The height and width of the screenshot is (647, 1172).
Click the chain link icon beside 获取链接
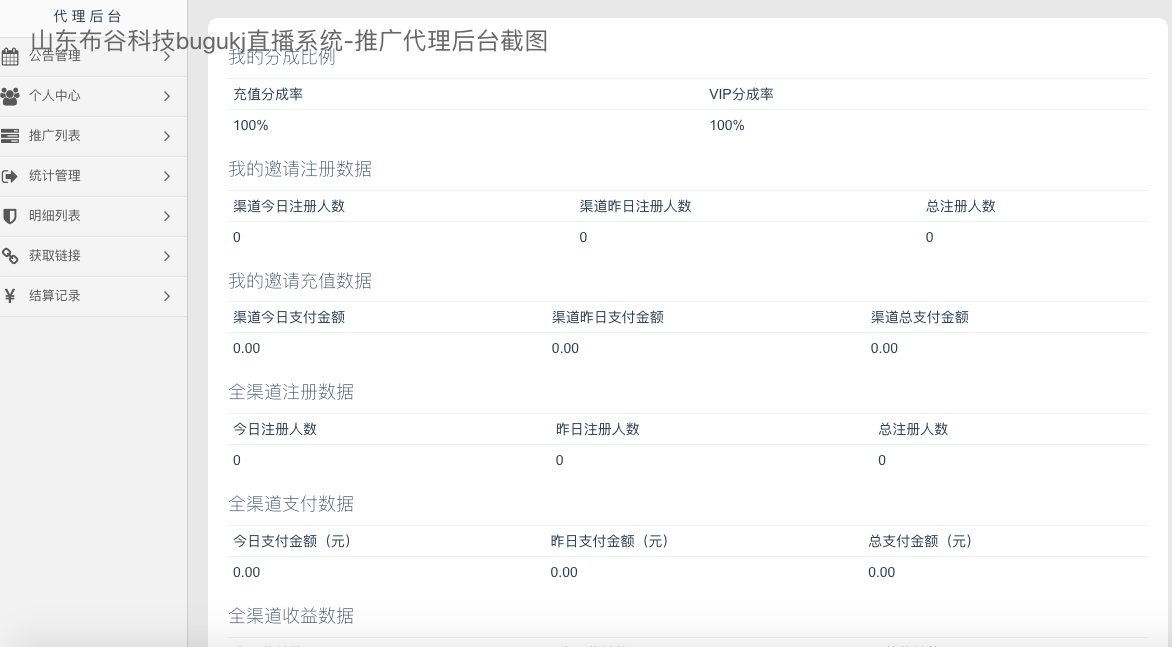click(x=10, y=256)
